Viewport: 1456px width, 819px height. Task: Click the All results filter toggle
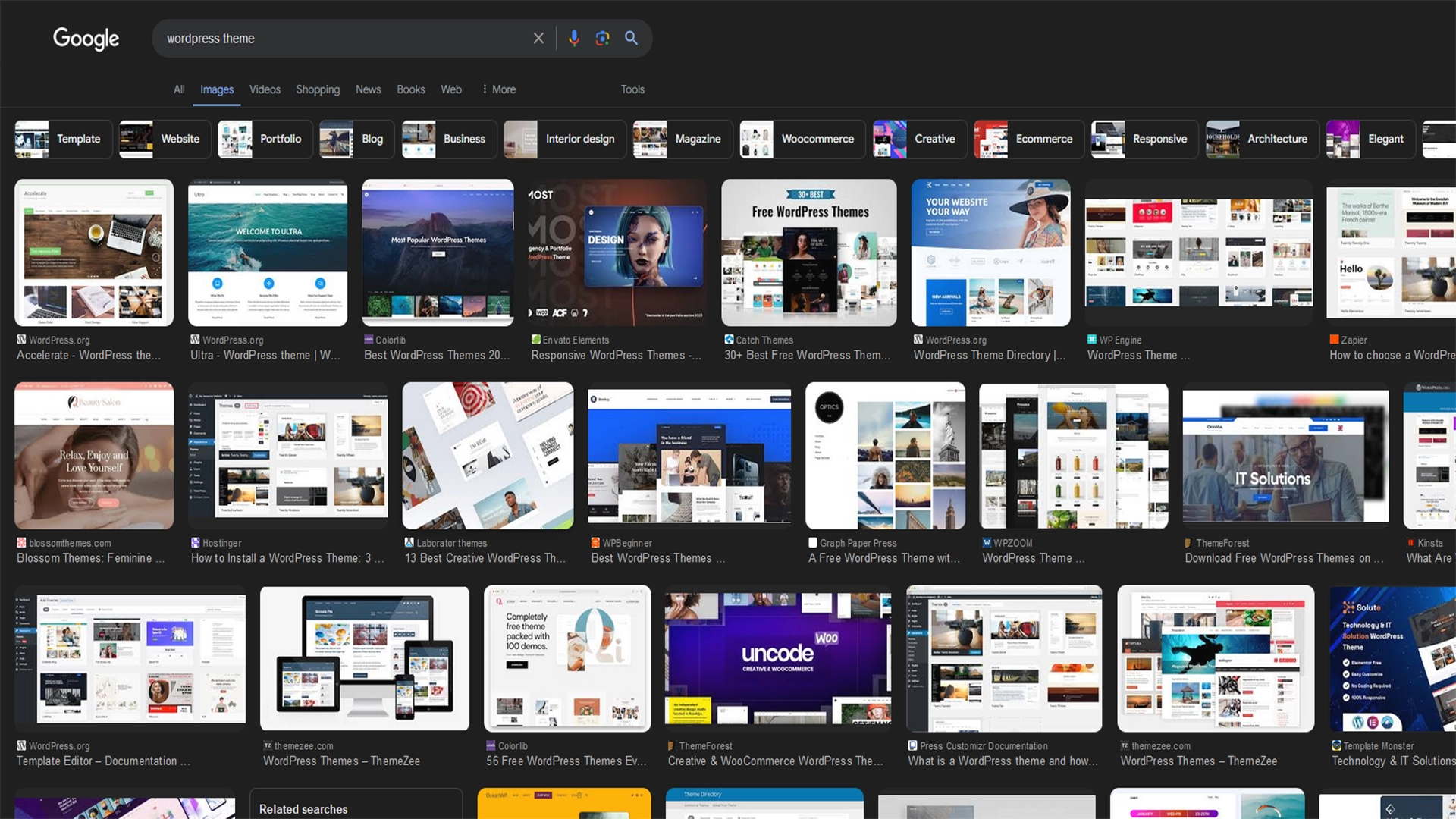[177, 89]
